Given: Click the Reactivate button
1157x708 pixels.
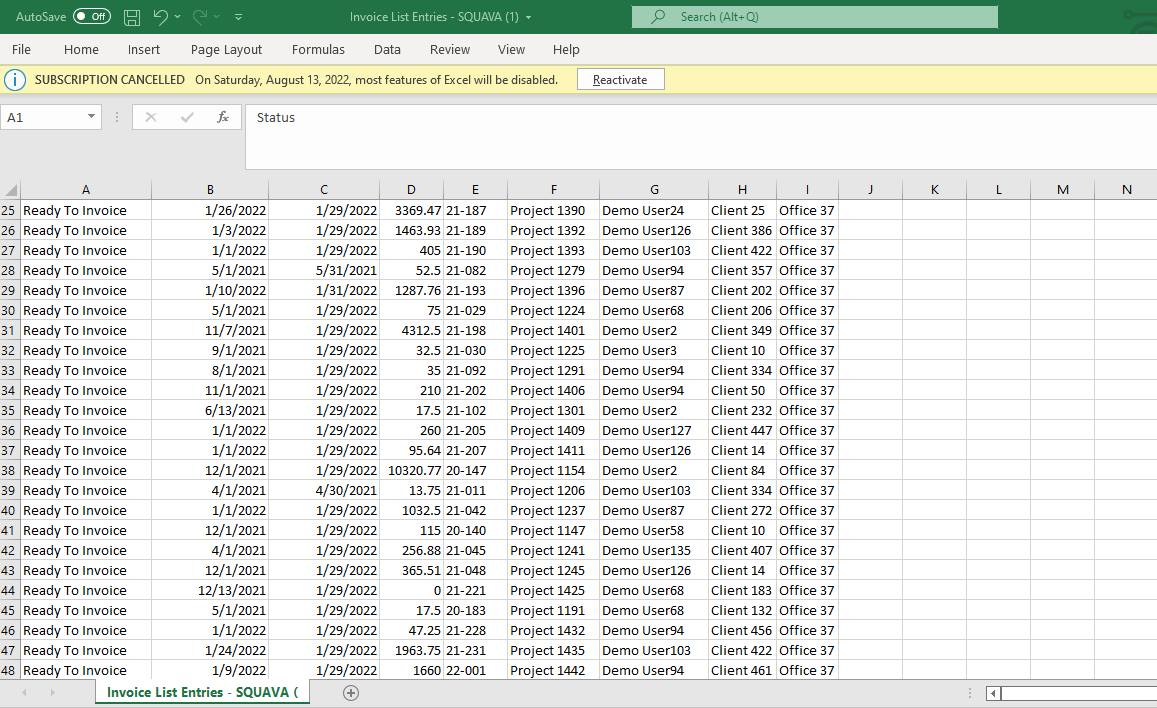Looking at the screenshot, I should tap(620, 80).
